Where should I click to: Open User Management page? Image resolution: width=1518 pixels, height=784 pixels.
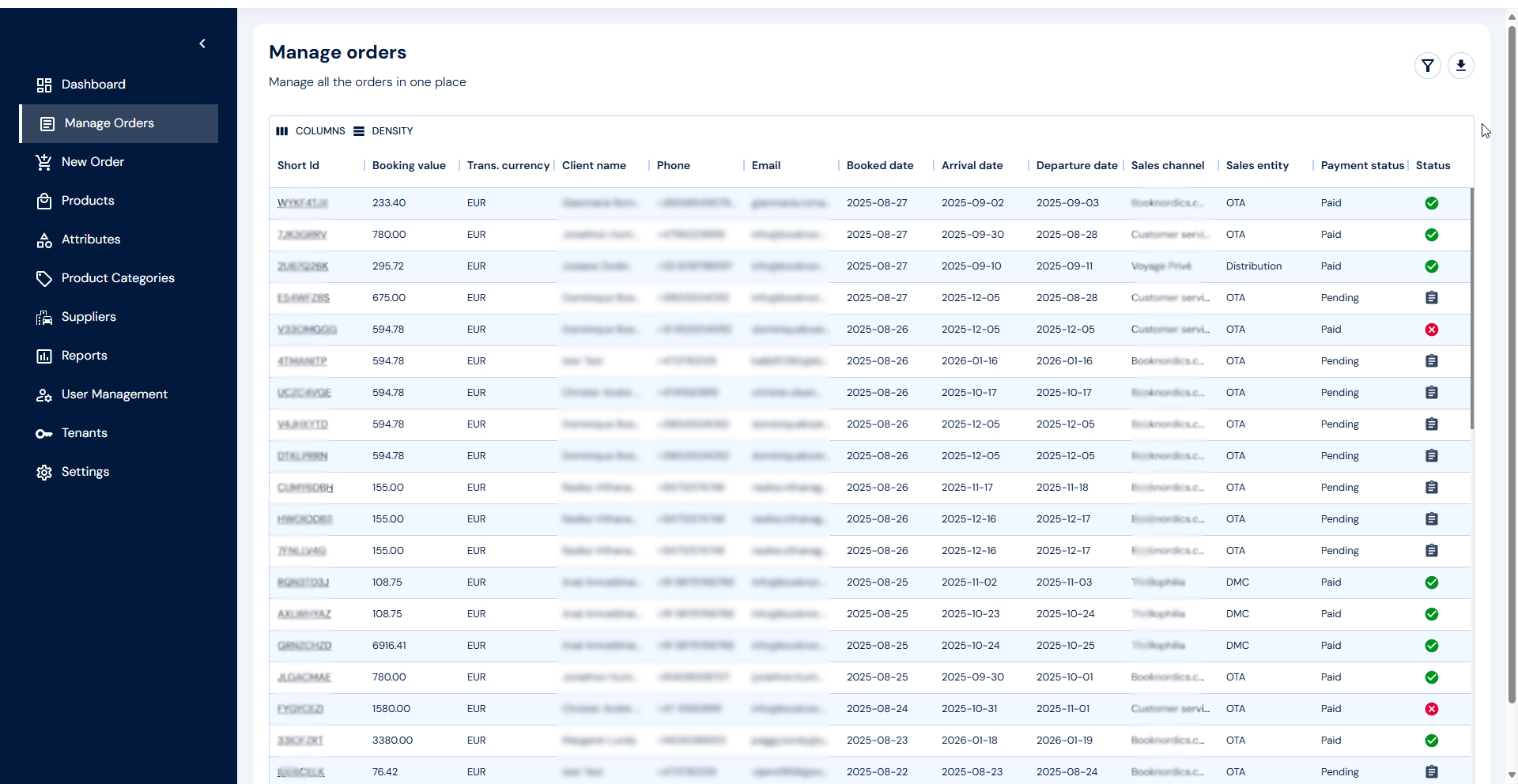click(x=114, y=394)
